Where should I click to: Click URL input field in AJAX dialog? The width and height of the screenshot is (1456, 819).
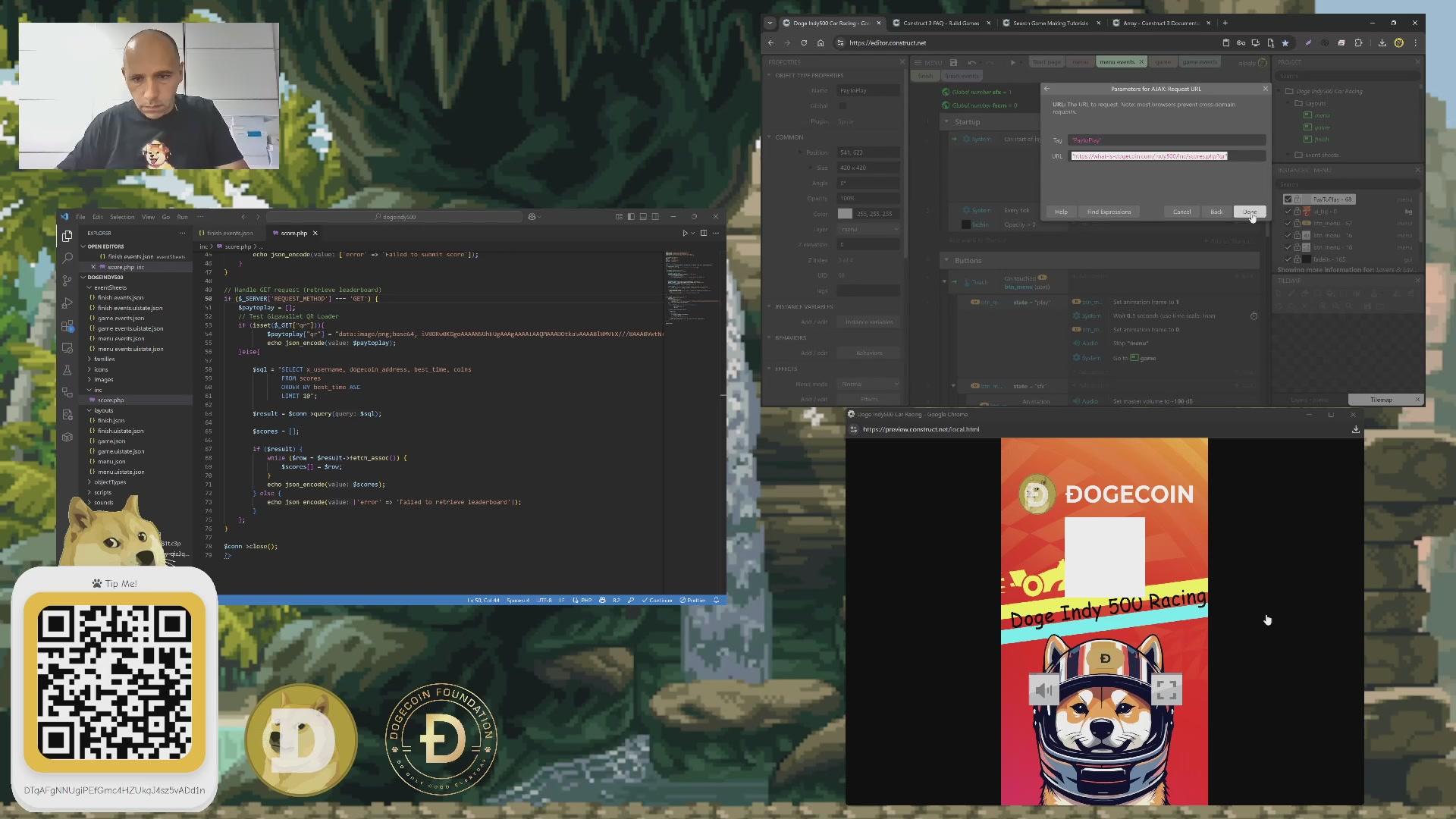(1168, 156)
